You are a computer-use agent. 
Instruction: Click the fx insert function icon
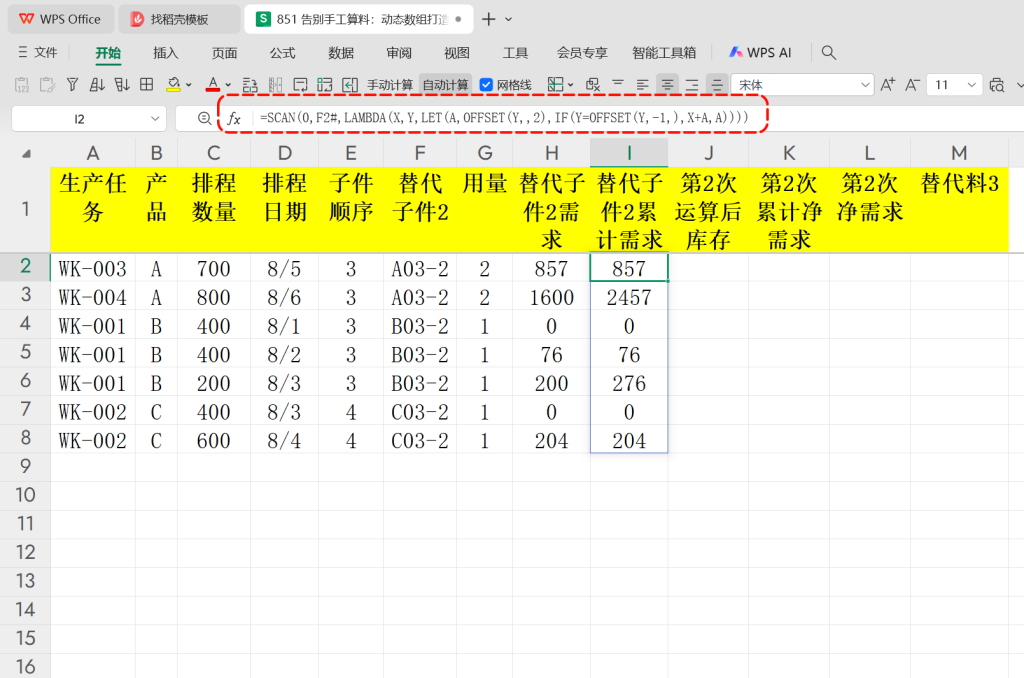(x=234, y=118)
